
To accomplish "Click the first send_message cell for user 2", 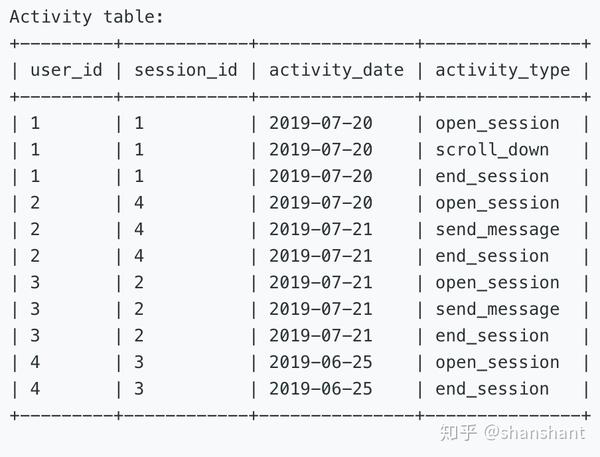I will click(497, 230).
